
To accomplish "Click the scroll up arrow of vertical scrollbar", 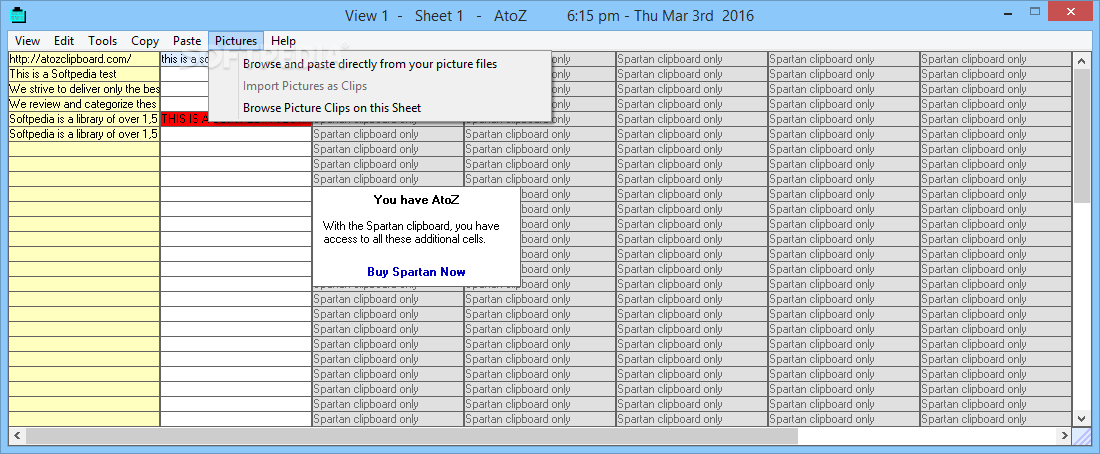I will point(1082,59).
